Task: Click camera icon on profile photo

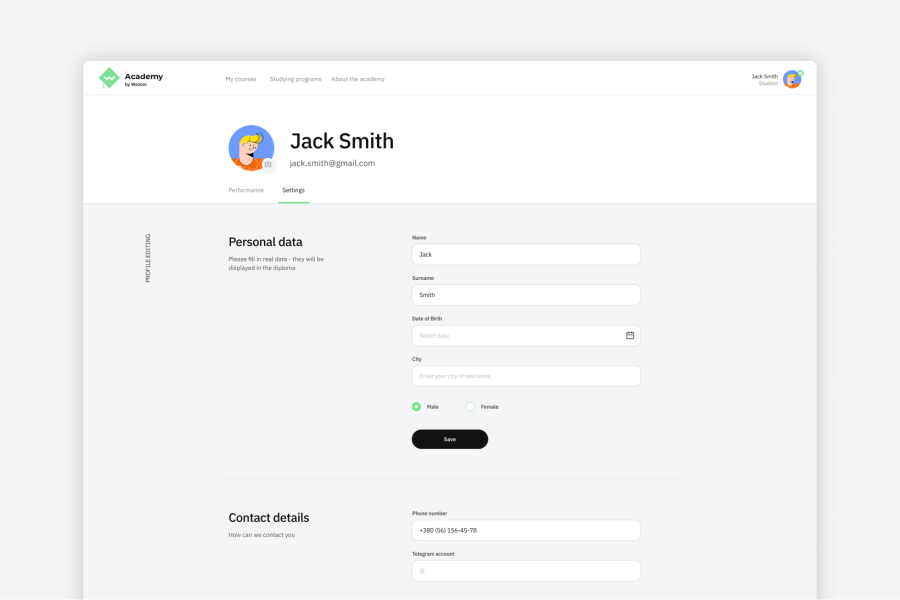Action: 268,164
